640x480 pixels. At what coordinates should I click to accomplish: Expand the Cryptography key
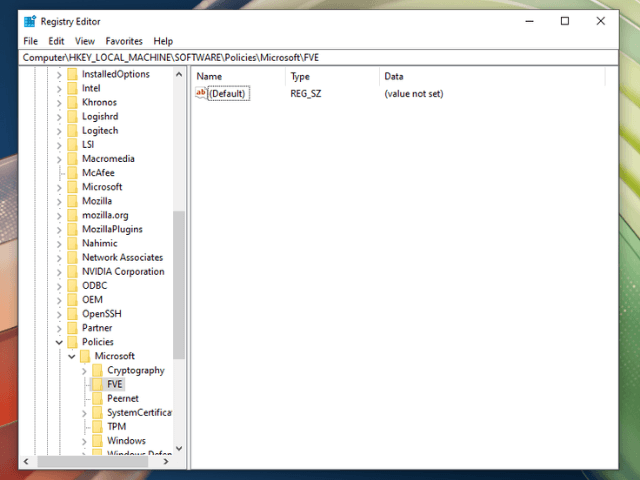point(84,371)
